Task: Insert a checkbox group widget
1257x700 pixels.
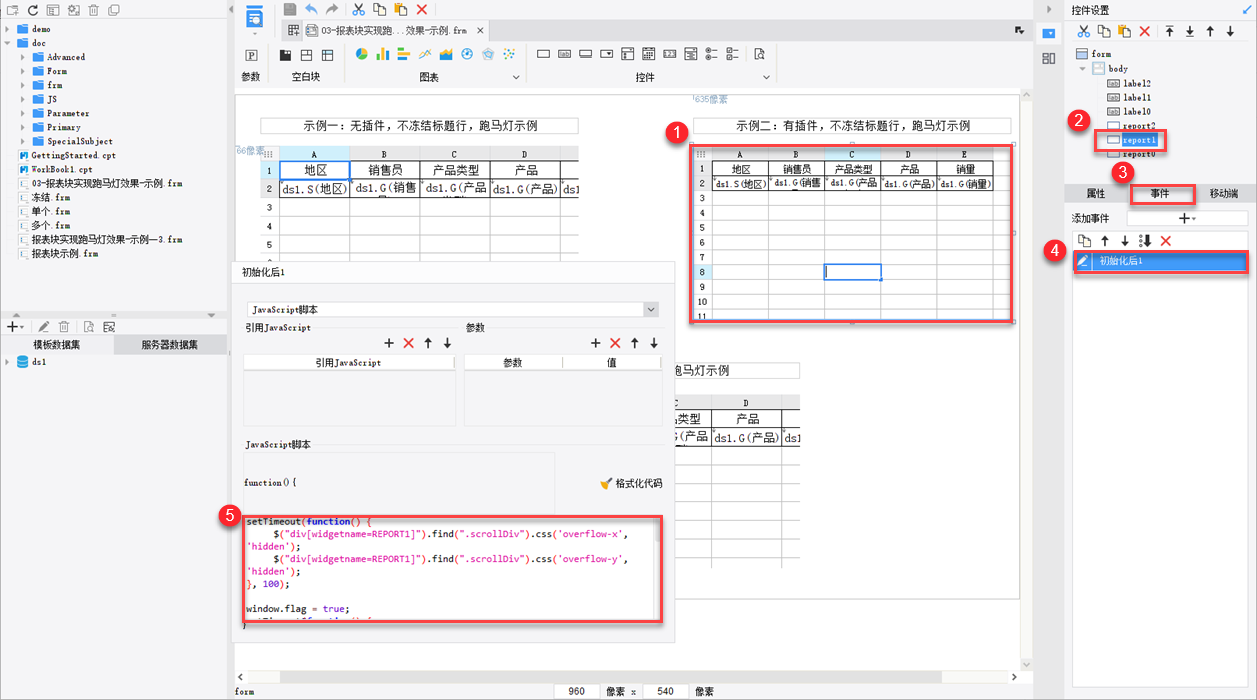Action: tap(733, 54)
